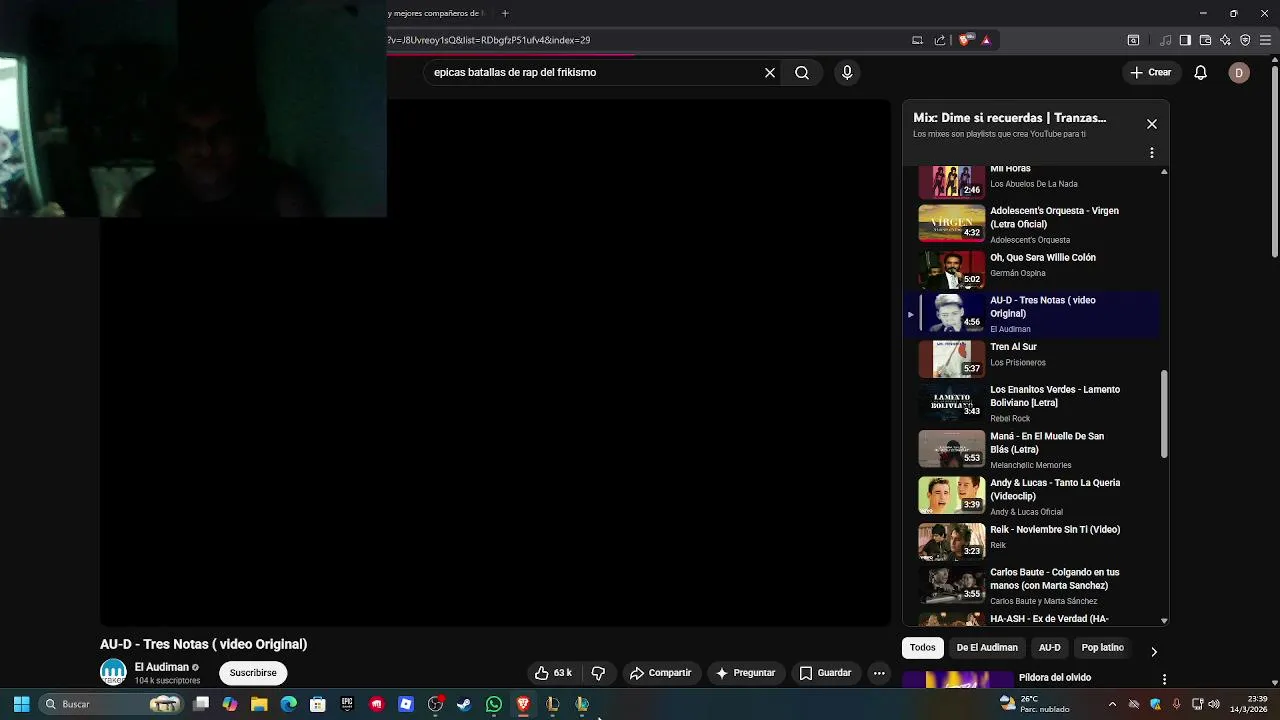This screenshot has height=720, width=1280.
Task: Click the music note playlist icon in toolbar
Action: pos(1166,40)
